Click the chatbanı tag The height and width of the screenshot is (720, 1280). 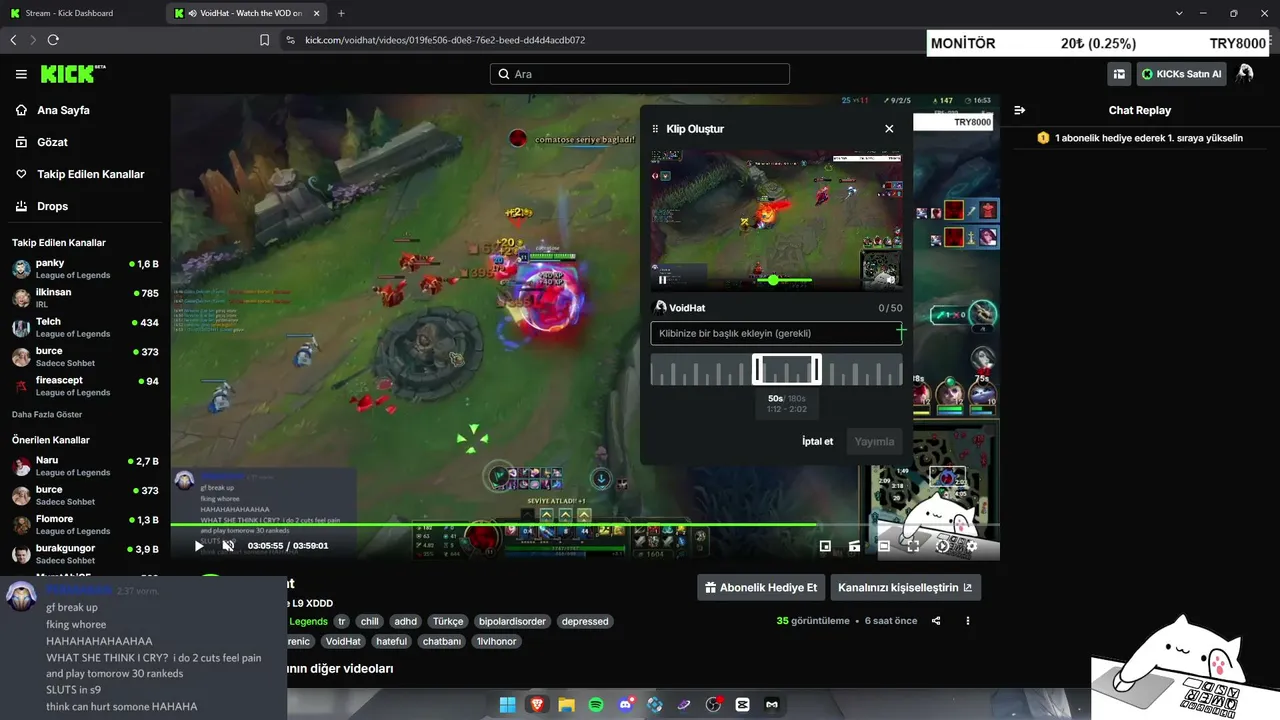tap(442, 641)
